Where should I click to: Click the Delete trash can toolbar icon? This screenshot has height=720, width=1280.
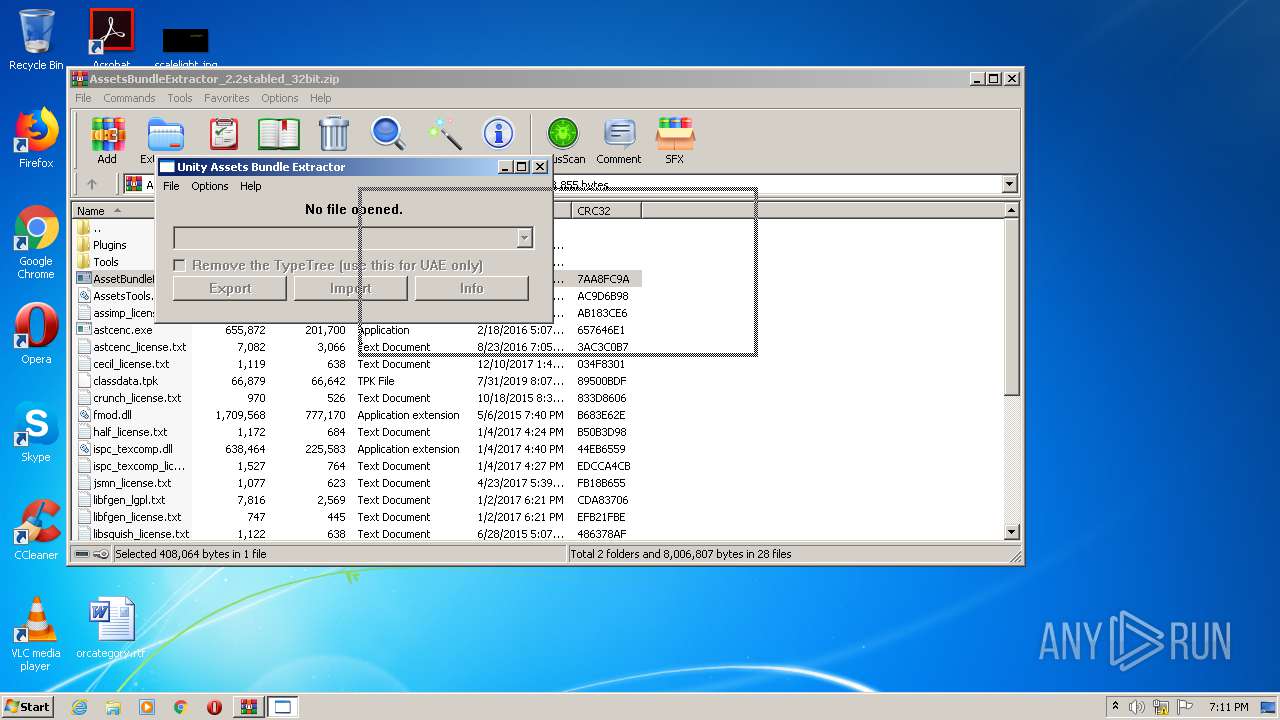(333, 134)
